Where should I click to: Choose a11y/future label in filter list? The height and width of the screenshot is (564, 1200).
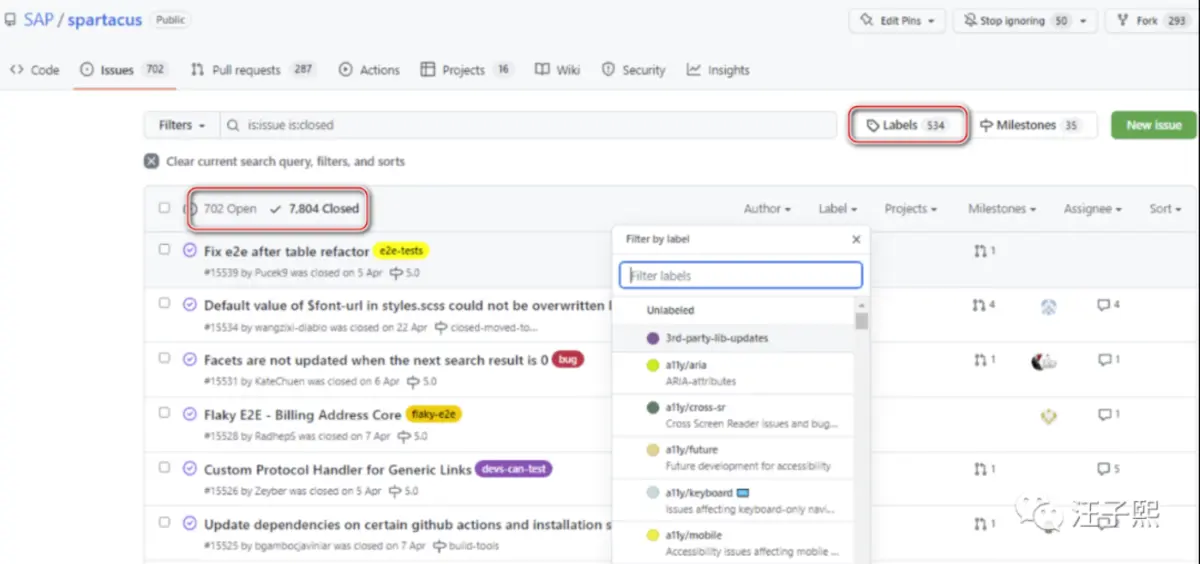[734, 458]
